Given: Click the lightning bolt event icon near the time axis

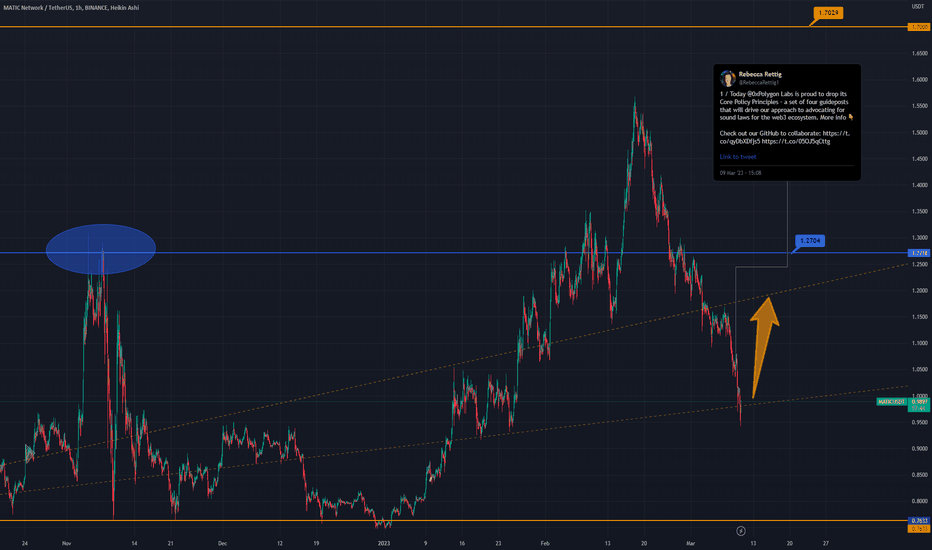Looking at the screenshot, I should pos(741,530).
